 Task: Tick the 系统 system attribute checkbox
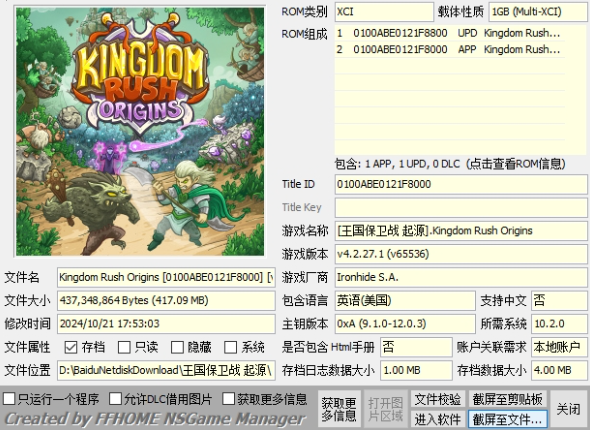(230, 347)
